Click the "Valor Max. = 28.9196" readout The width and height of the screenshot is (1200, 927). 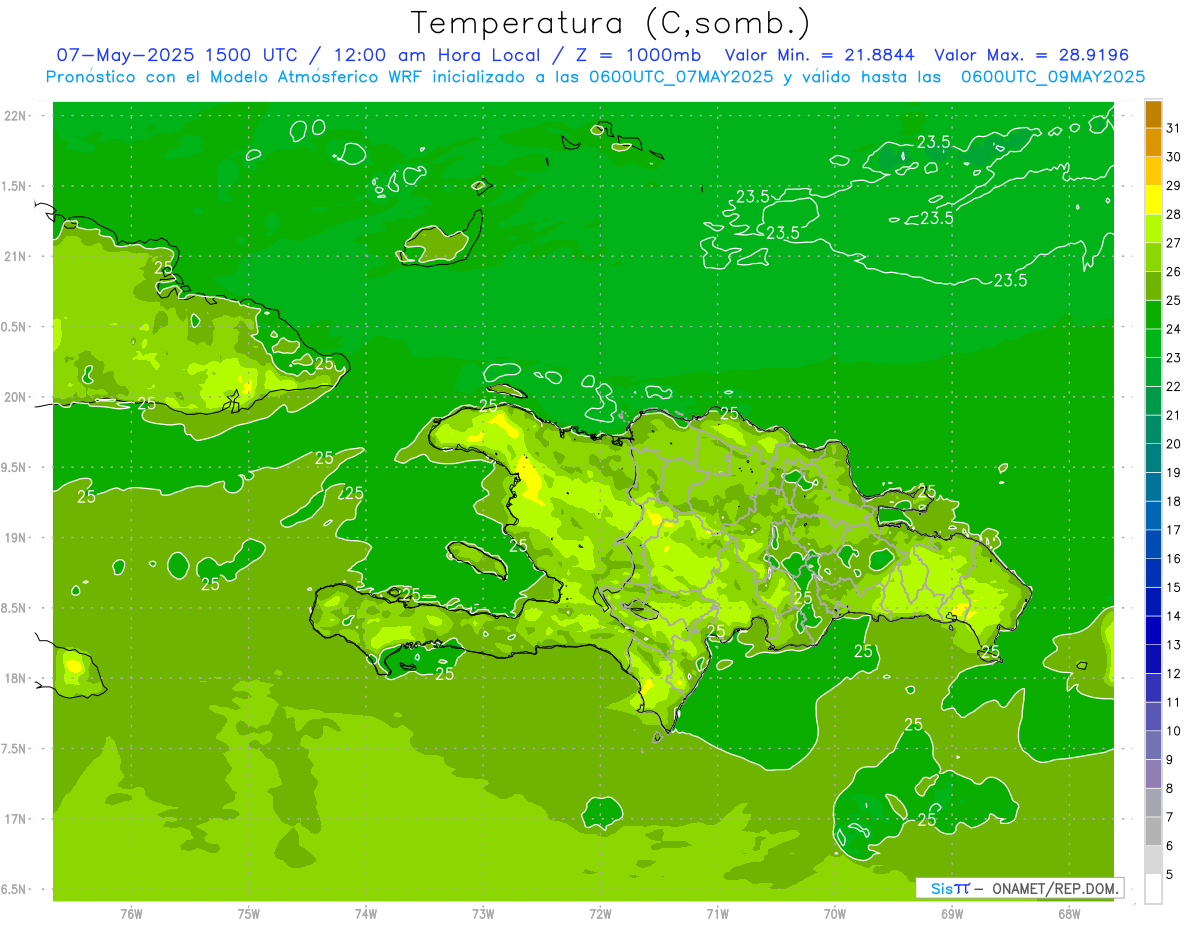point(1032,55)
